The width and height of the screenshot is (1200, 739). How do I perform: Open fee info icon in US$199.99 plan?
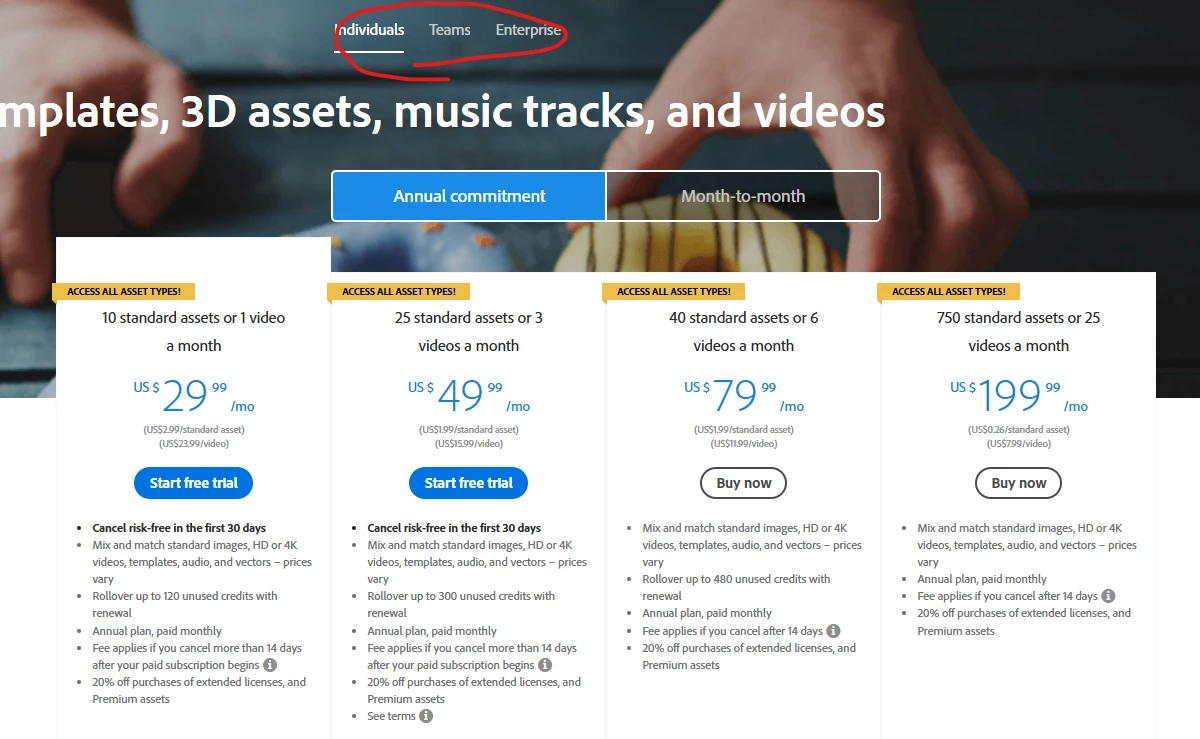(1108, 596)
